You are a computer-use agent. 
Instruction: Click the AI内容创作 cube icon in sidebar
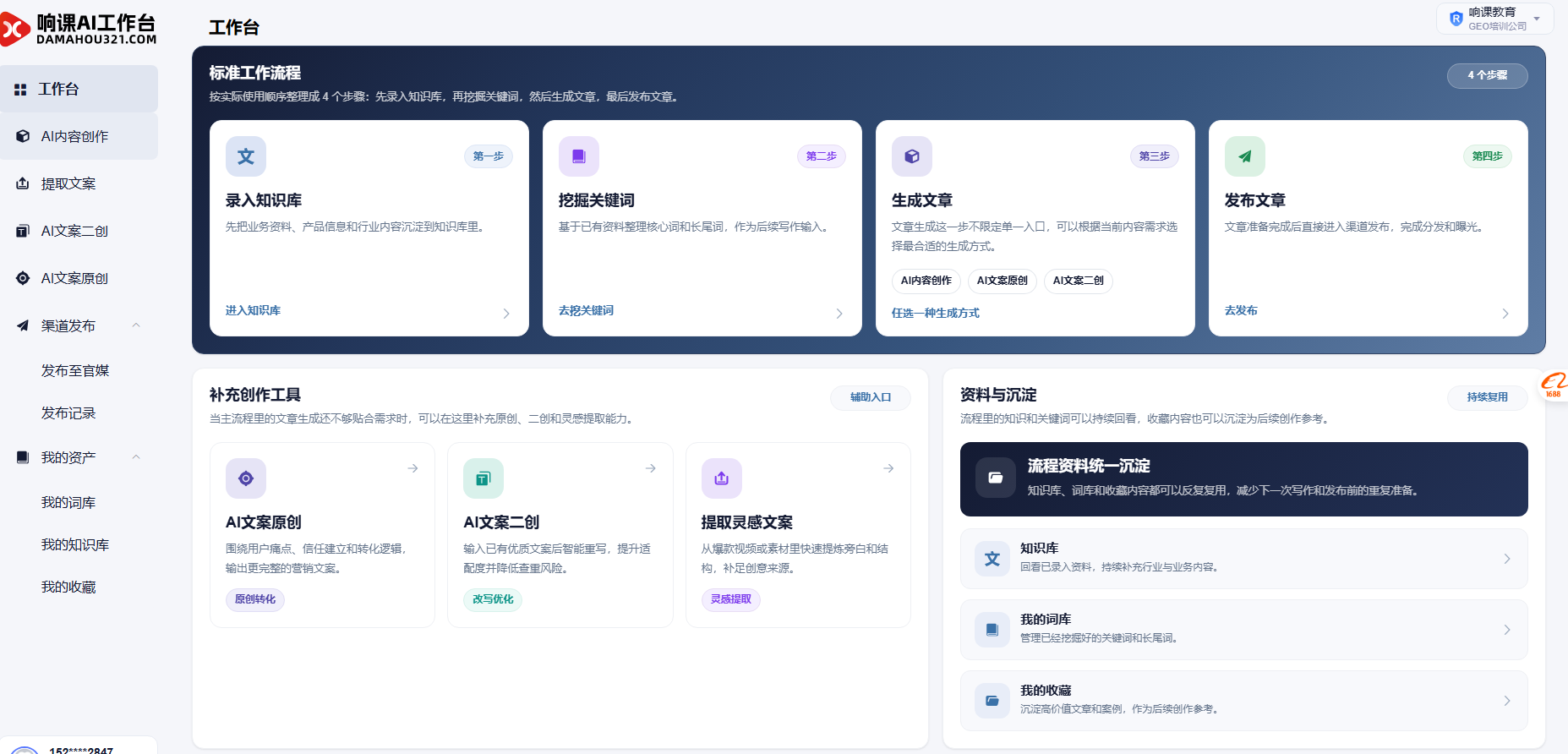point(23,136)
